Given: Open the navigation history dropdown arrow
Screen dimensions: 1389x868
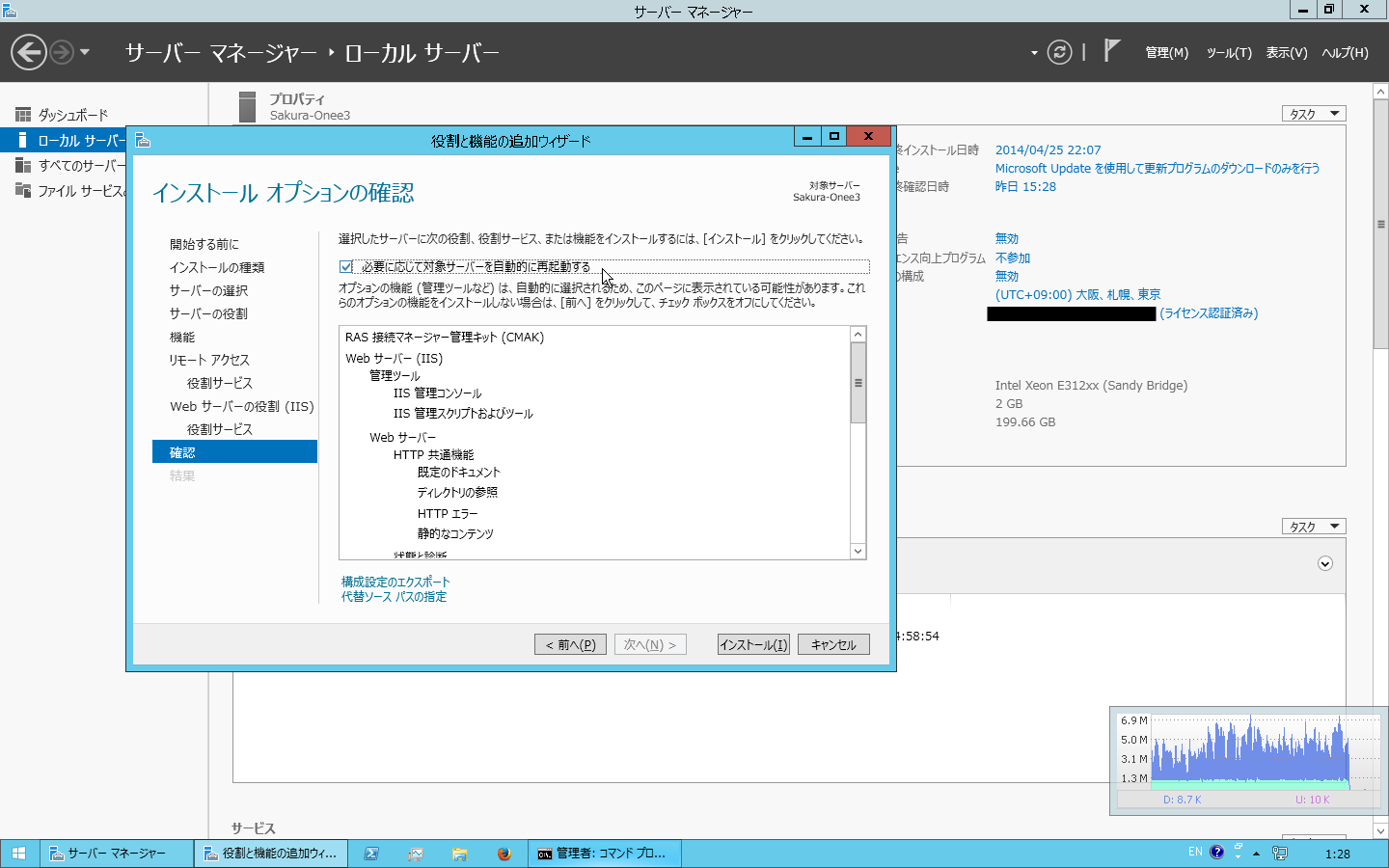Looking at the screenshot, I should click(85, 52).
